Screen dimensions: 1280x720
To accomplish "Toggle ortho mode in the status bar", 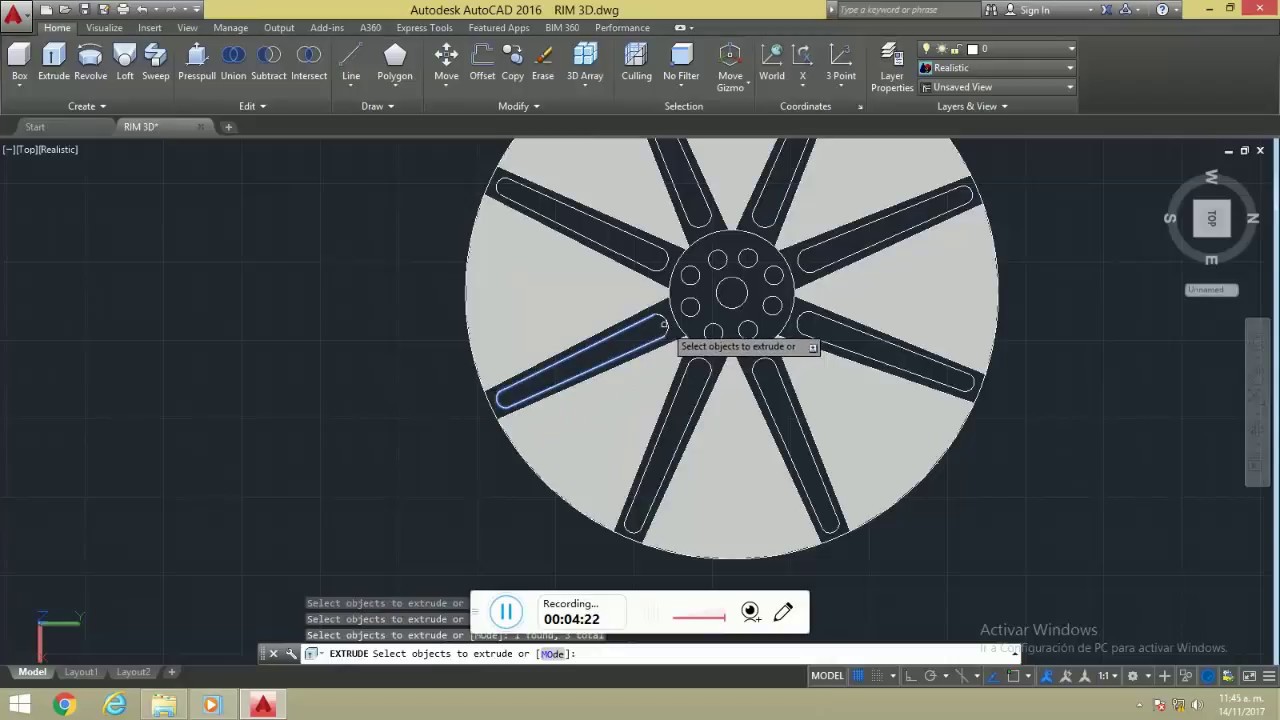I will 910,676.
